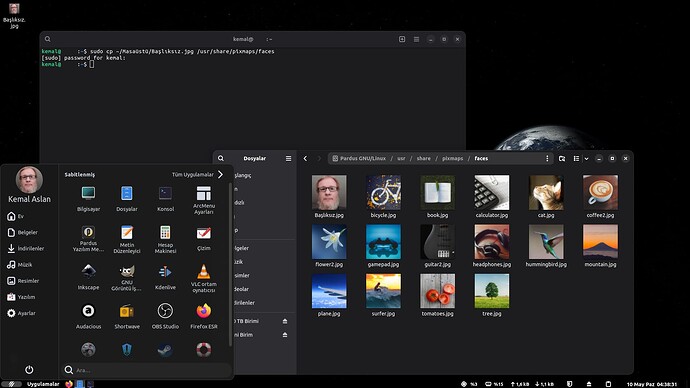Click the Pardus GNU/Linux path segment
This screenshot has width=690, height=388.
coord(359,158)
